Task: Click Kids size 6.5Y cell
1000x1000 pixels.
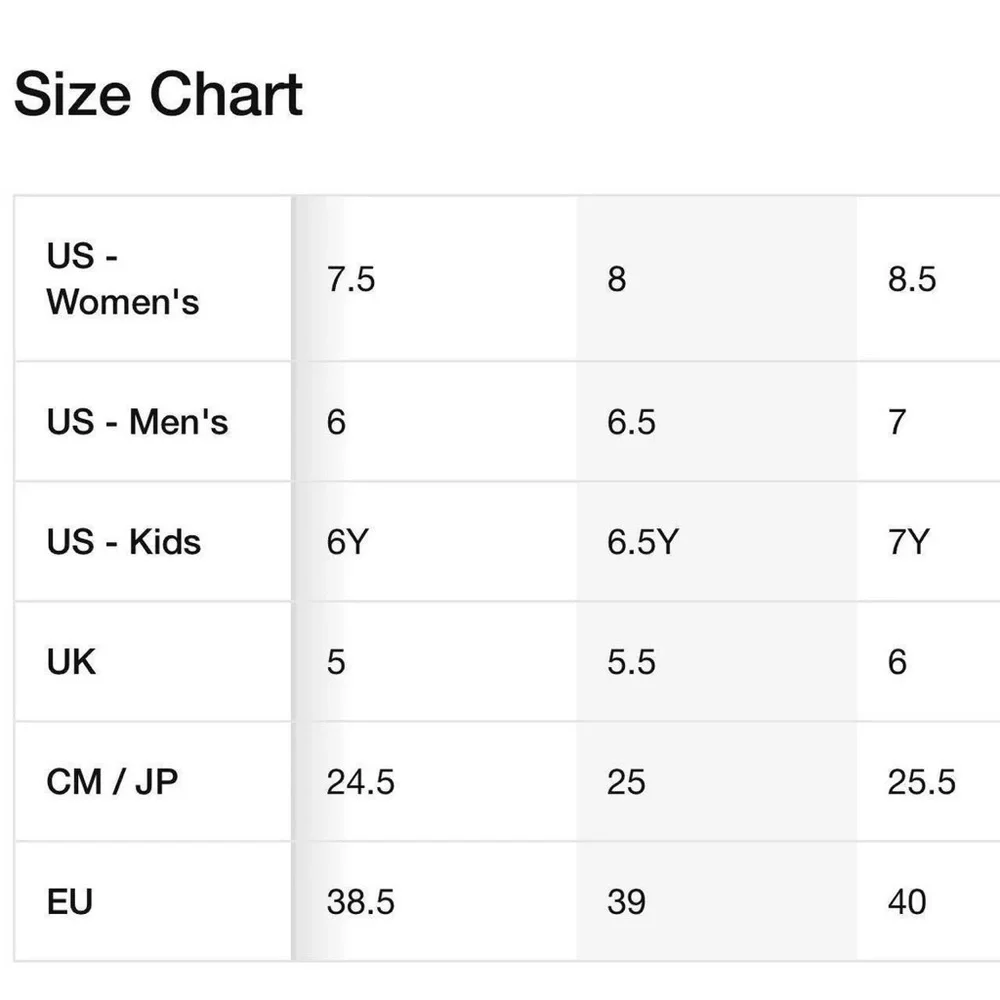Action: pos(642,542)
